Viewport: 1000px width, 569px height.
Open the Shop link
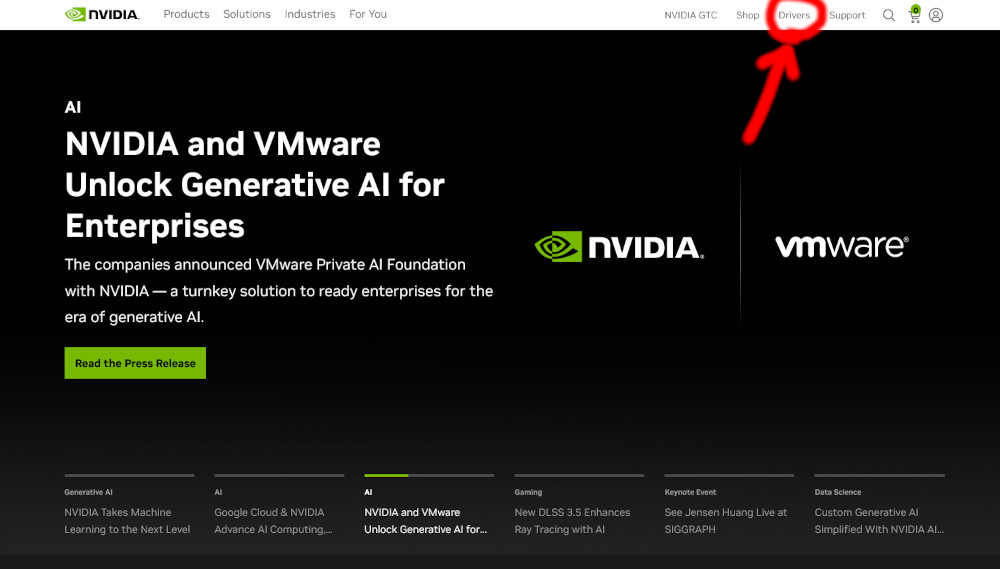pyautogui.click(x=747, y=15)
